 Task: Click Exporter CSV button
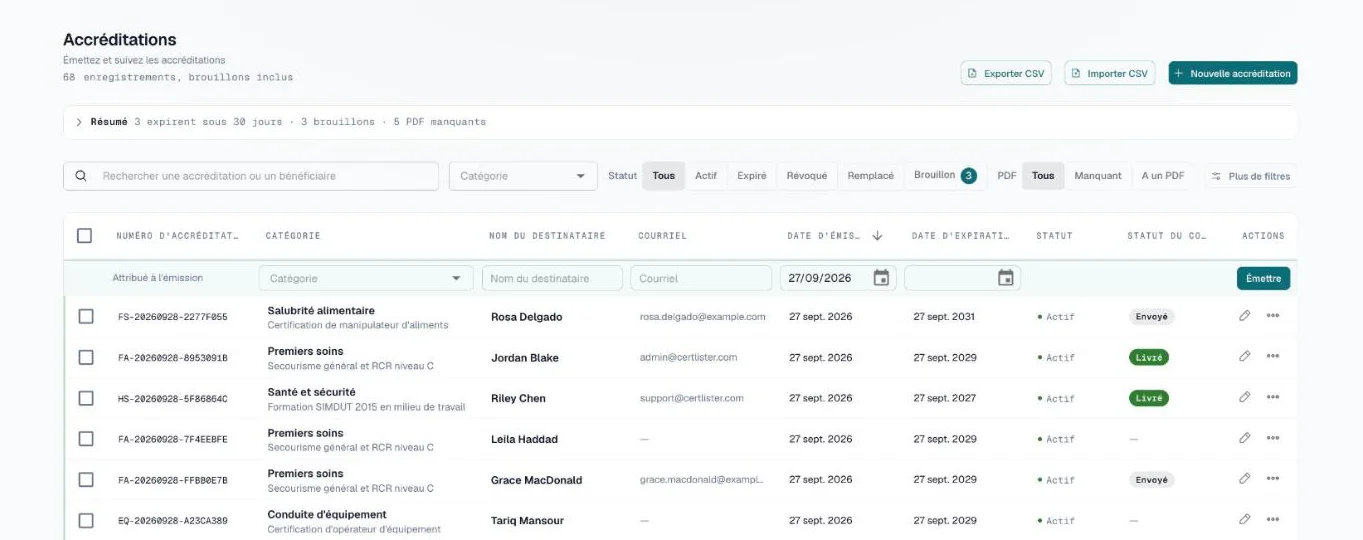coord(1006,73)
